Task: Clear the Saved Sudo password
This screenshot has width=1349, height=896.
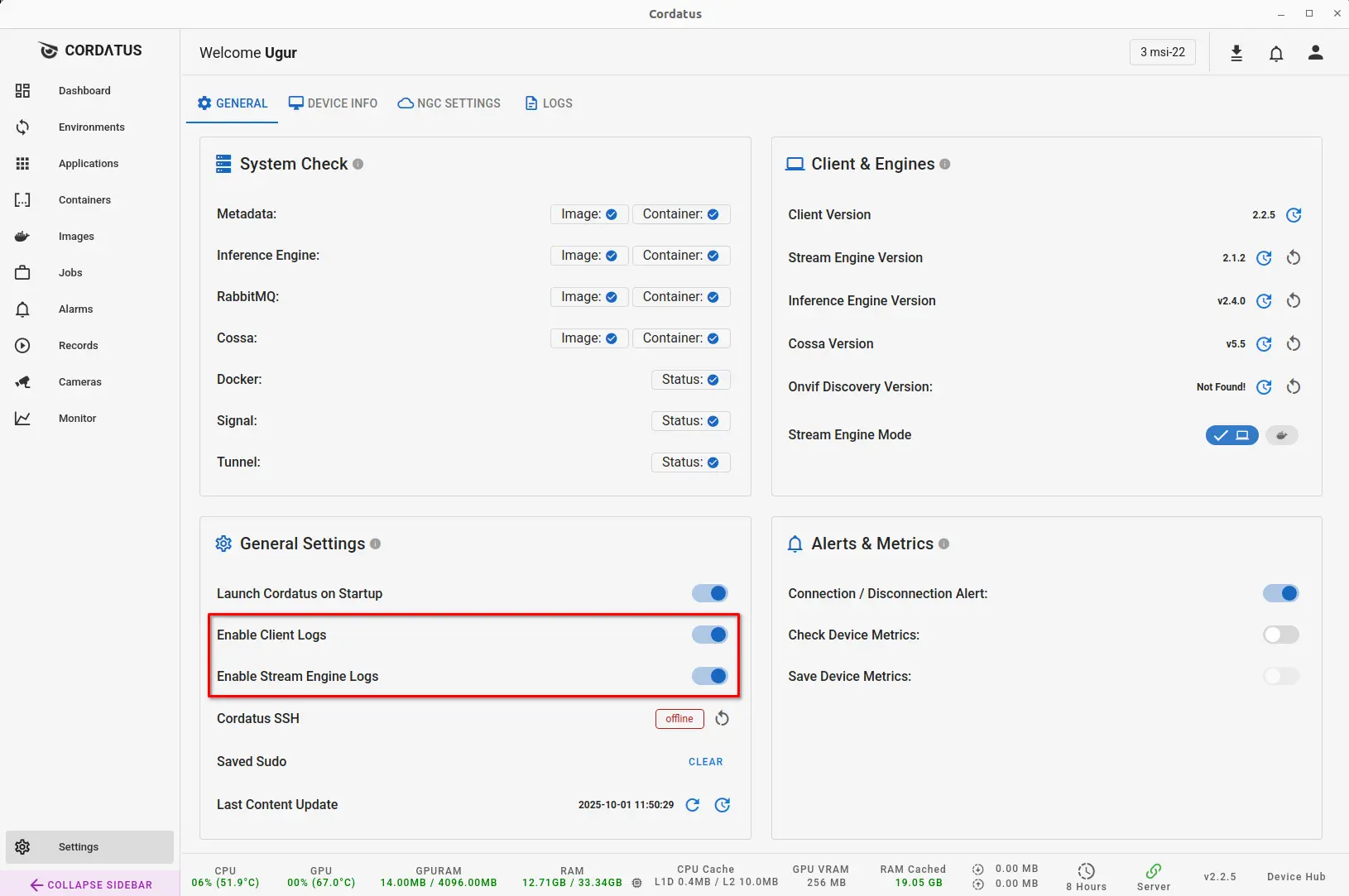Action: (705, 762)
